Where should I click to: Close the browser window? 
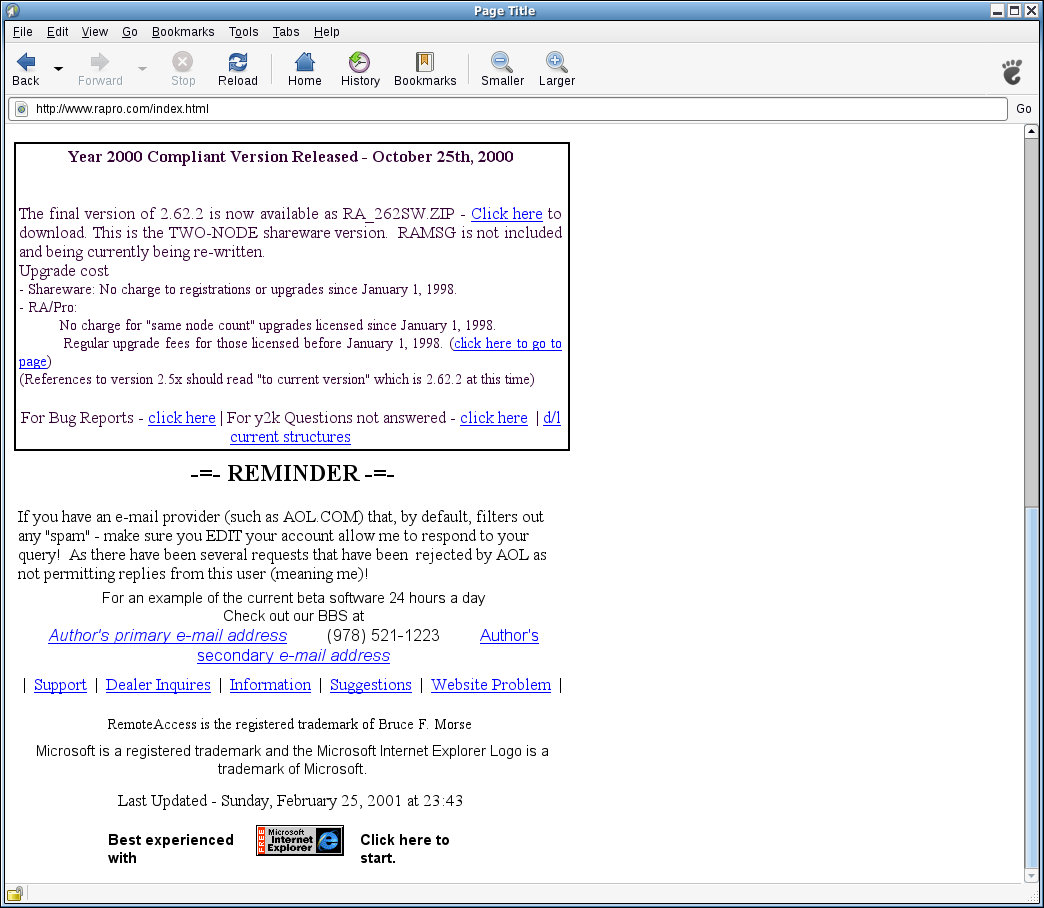[x=1031, y=11]
